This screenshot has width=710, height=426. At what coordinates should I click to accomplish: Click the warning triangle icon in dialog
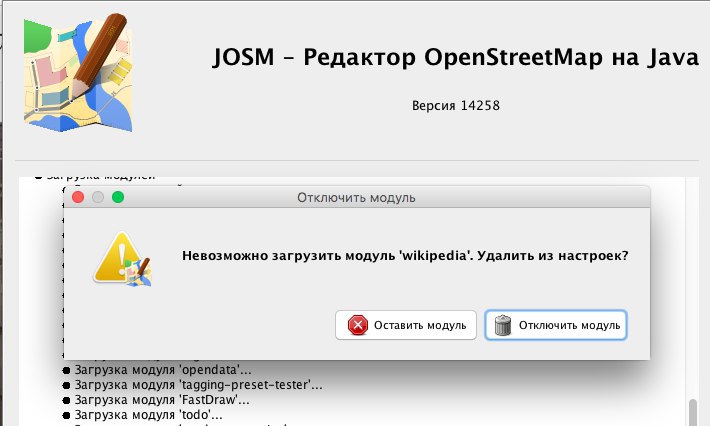coord(122,259)
